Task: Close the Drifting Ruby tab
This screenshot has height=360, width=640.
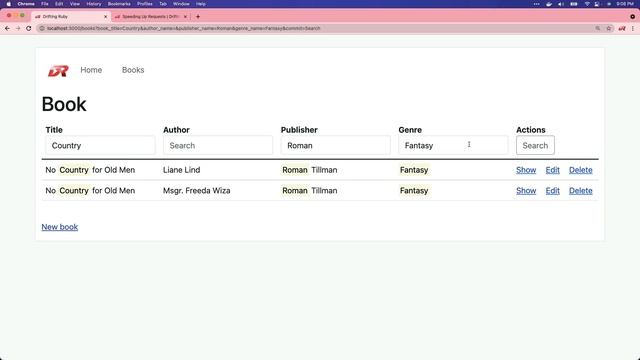Action: 105,17
